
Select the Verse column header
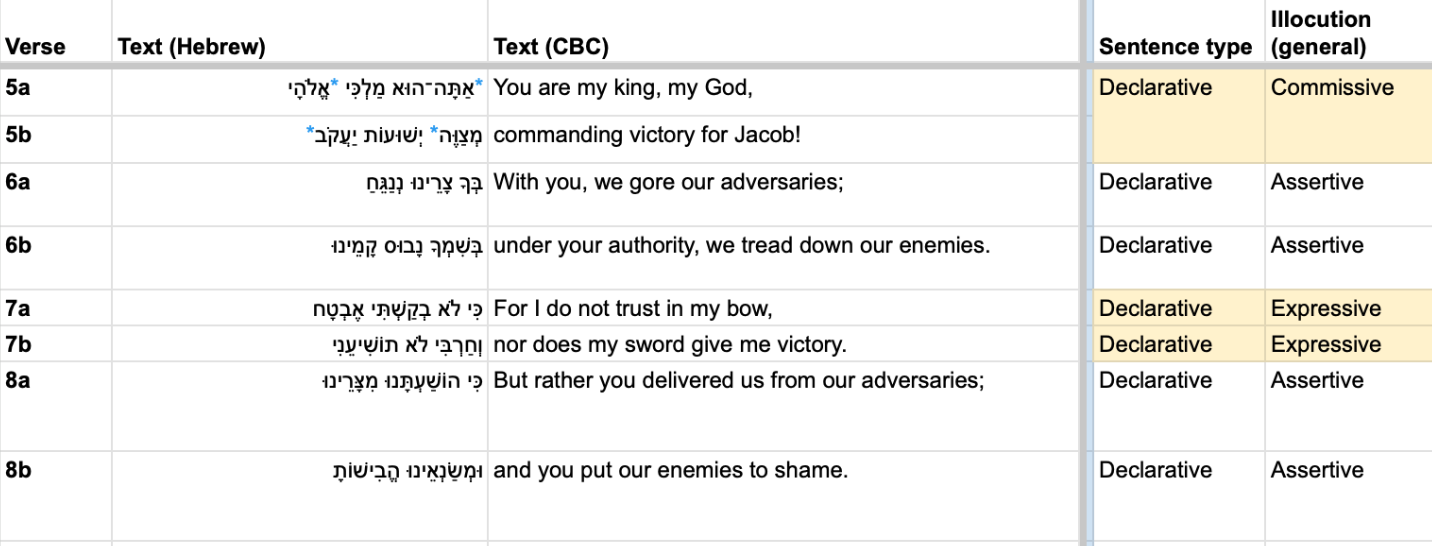click(x=56, y=33)
